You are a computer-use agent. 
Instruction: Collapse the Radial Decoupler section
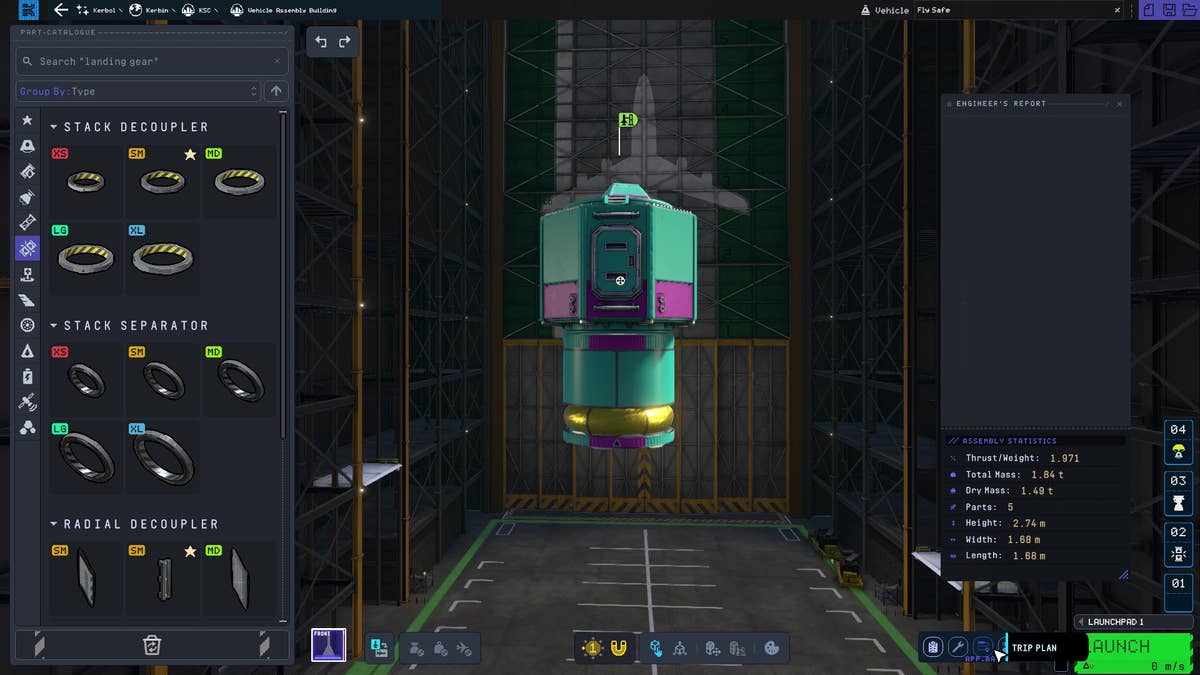click(54, 524)
